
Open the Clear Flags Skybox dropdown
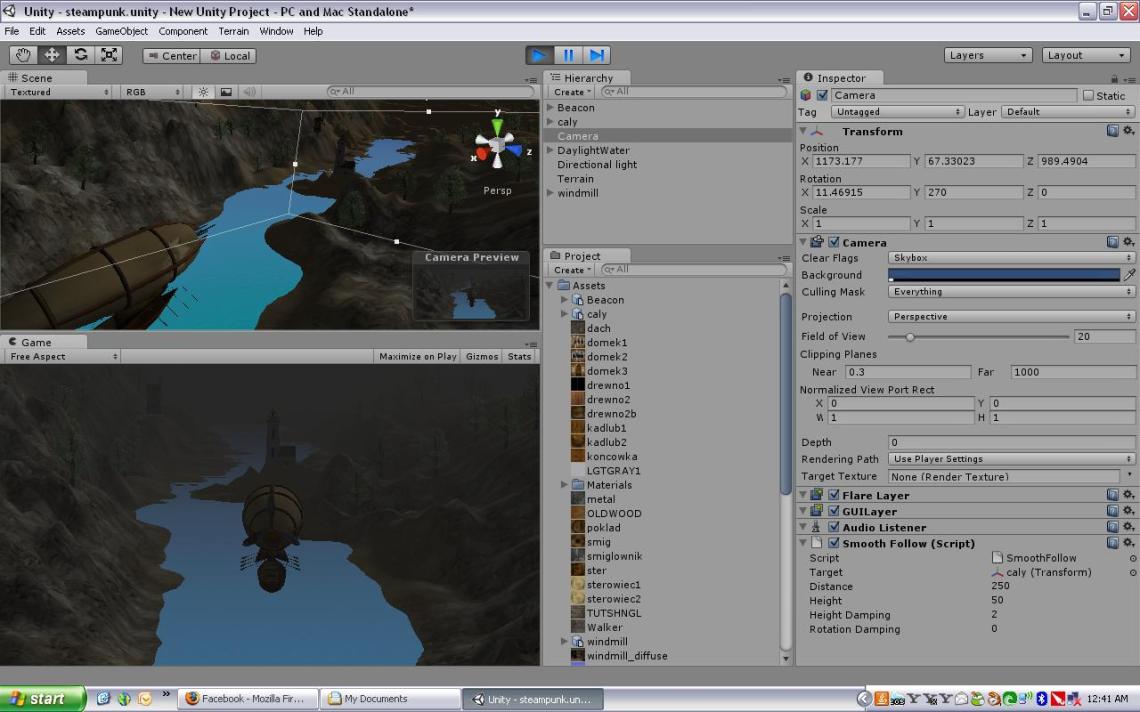[1011, 258]
